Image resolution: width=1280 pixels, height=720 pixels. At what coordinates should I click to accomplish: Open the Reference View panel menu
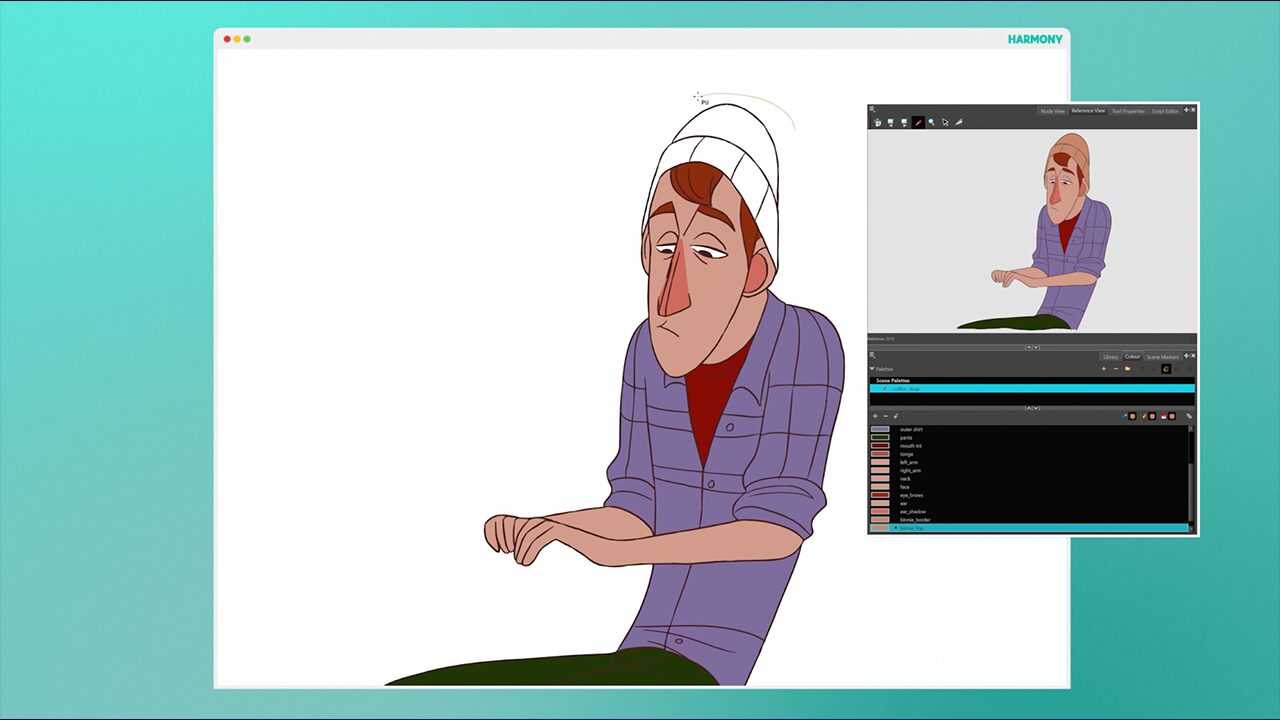pos(872,109)
